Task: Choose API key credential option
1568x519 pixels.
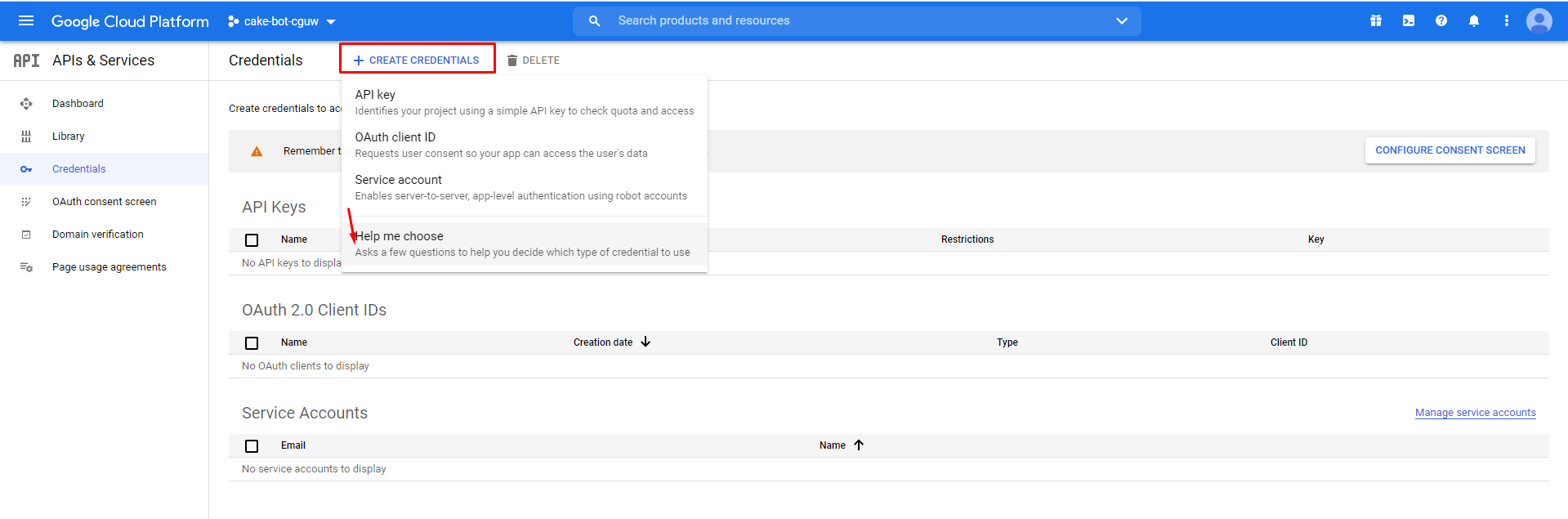Action: click(525, 102)
